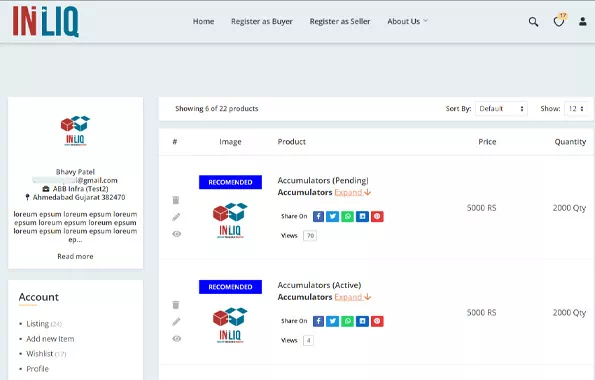Share Accumulators (Pending) on Pinterest
The image size is (595, 380).
point(377,216)
